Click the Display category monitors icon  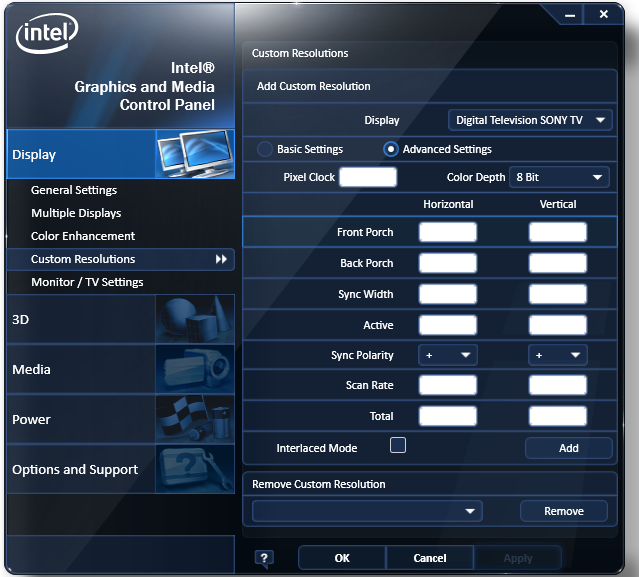pos(195,154)
